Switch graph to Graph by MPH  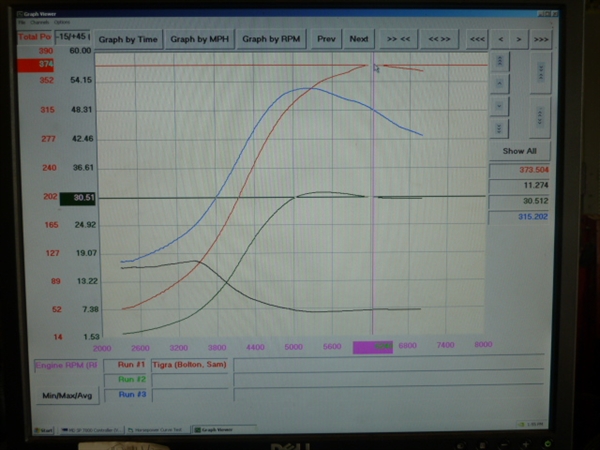[199, 39]
